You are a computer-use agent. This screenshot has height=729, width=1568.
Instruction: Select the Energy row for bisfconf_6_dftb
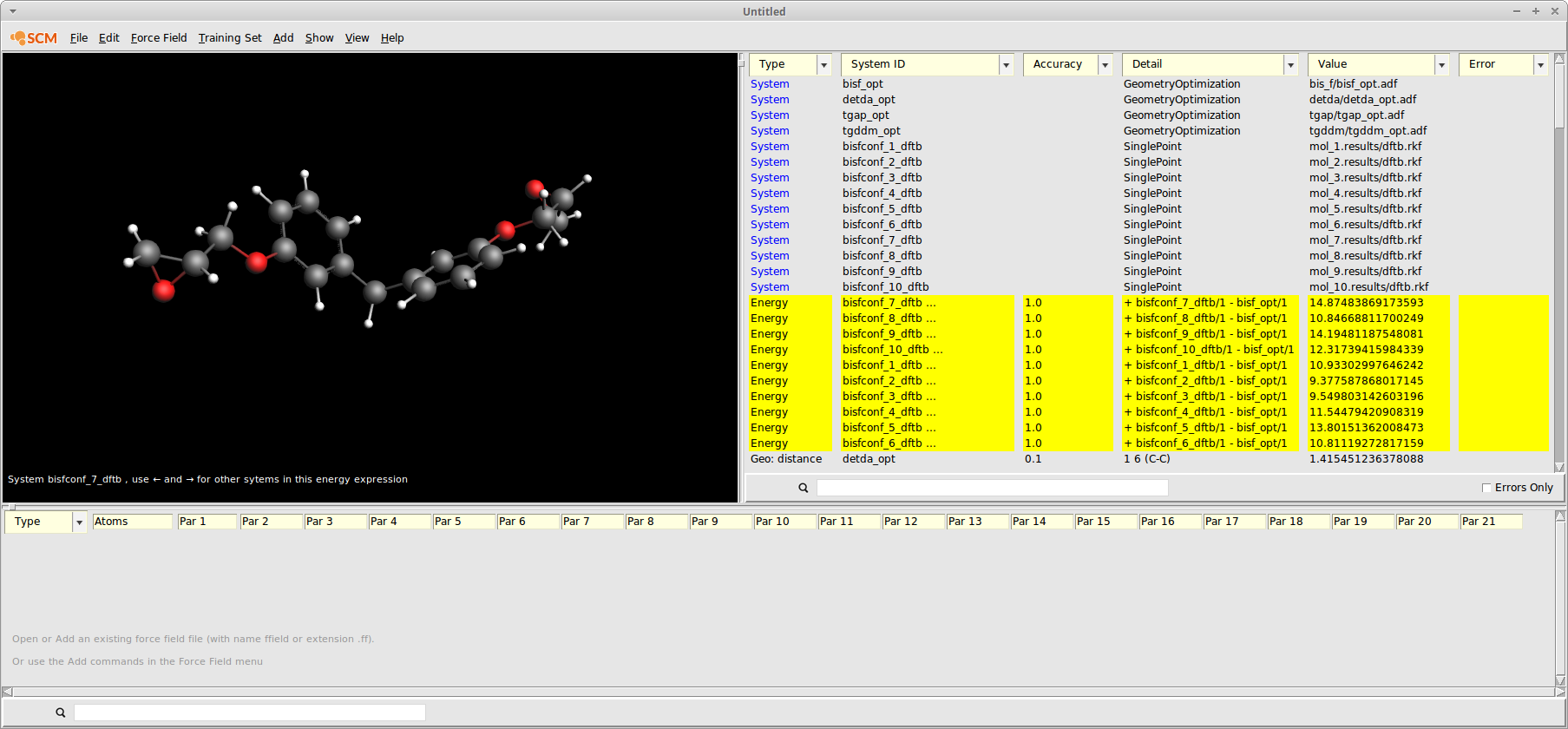(1149, 443)
